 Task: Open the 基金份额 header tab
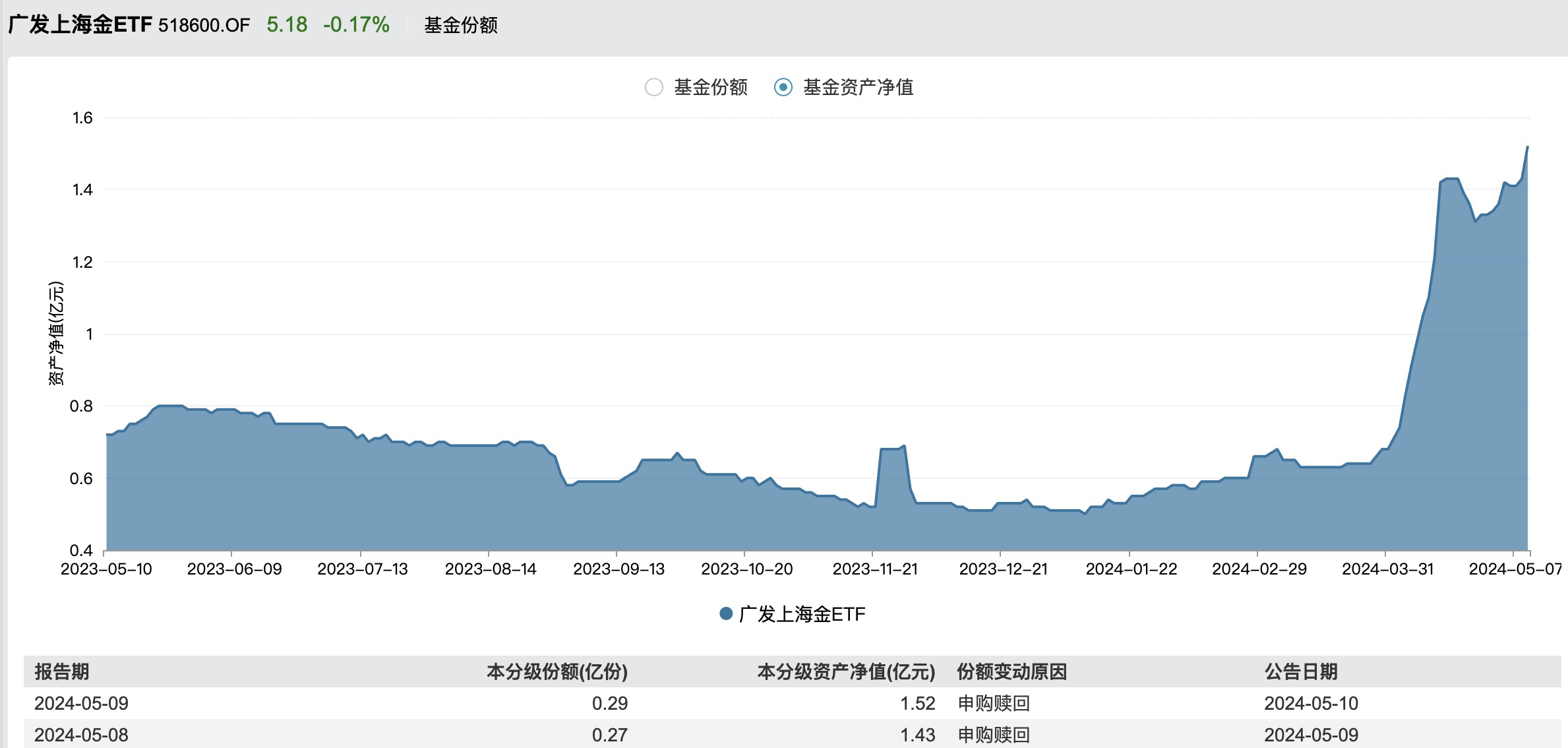tap(461, 25)
